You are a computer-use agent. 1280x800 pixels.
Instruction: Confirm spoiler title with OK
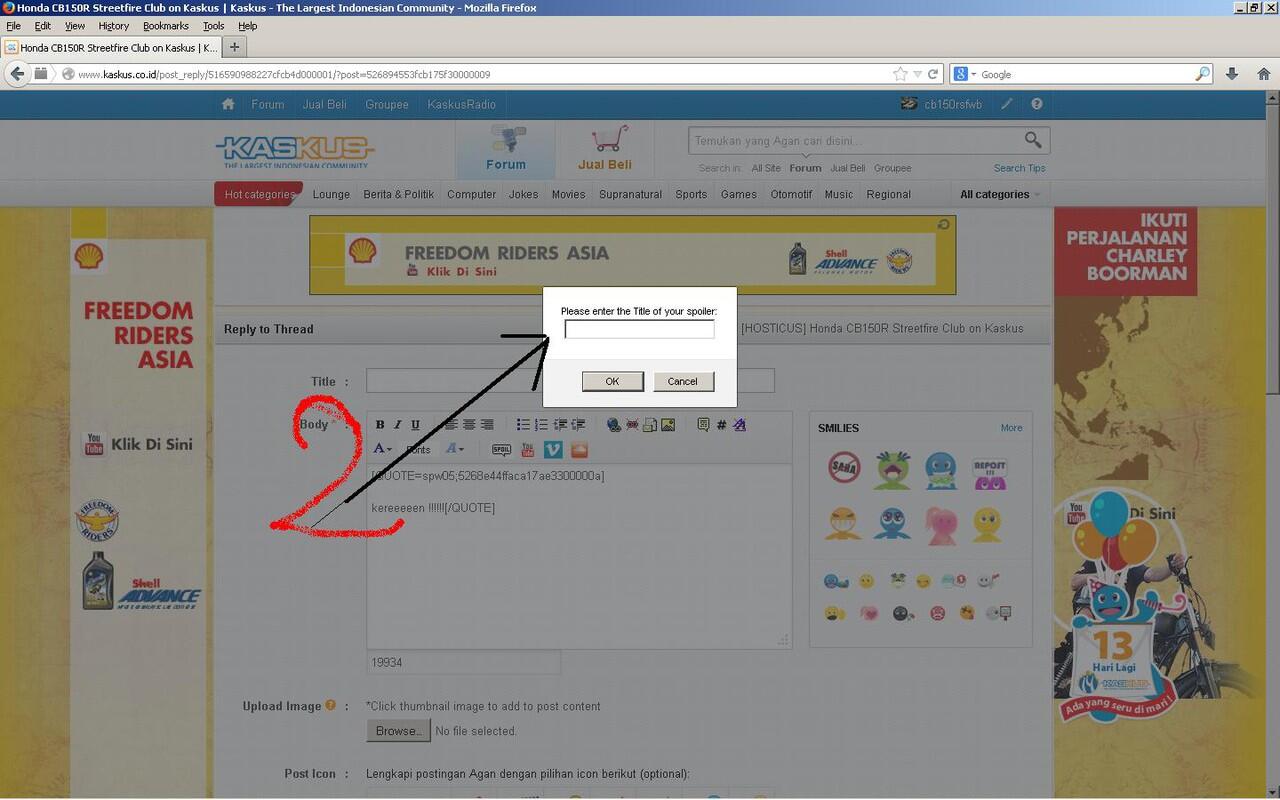612,381
